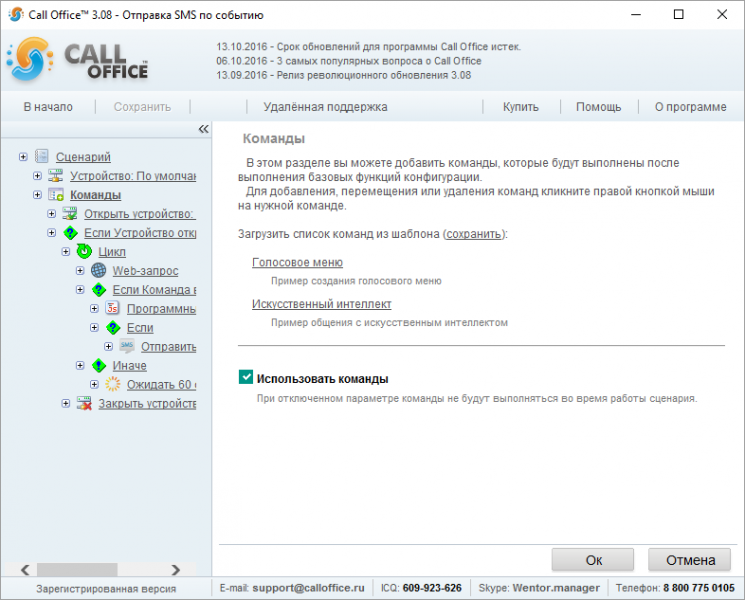Viewport: 745px width, 600px height.
Task: Click the green Если condition icon
Action: (x=113, y=327)
